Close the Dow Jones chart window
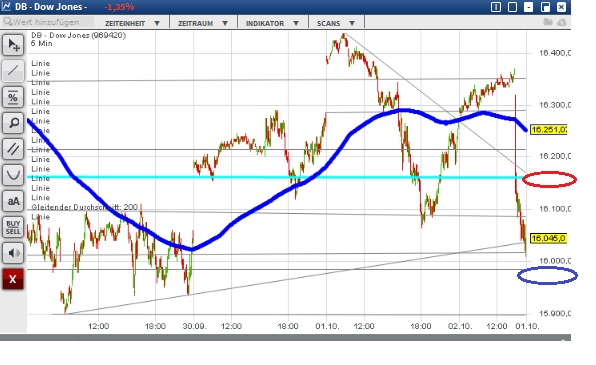Screen dimensions: 596x365 [561, 7]
